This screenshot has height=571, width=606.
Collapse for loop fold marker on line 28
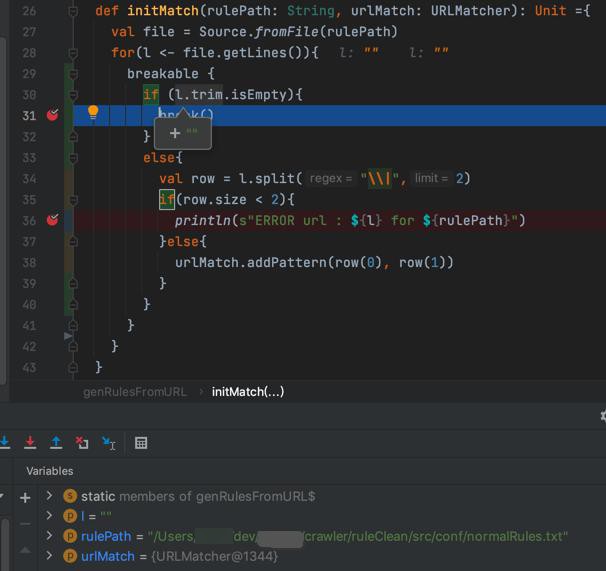point(73,53)
